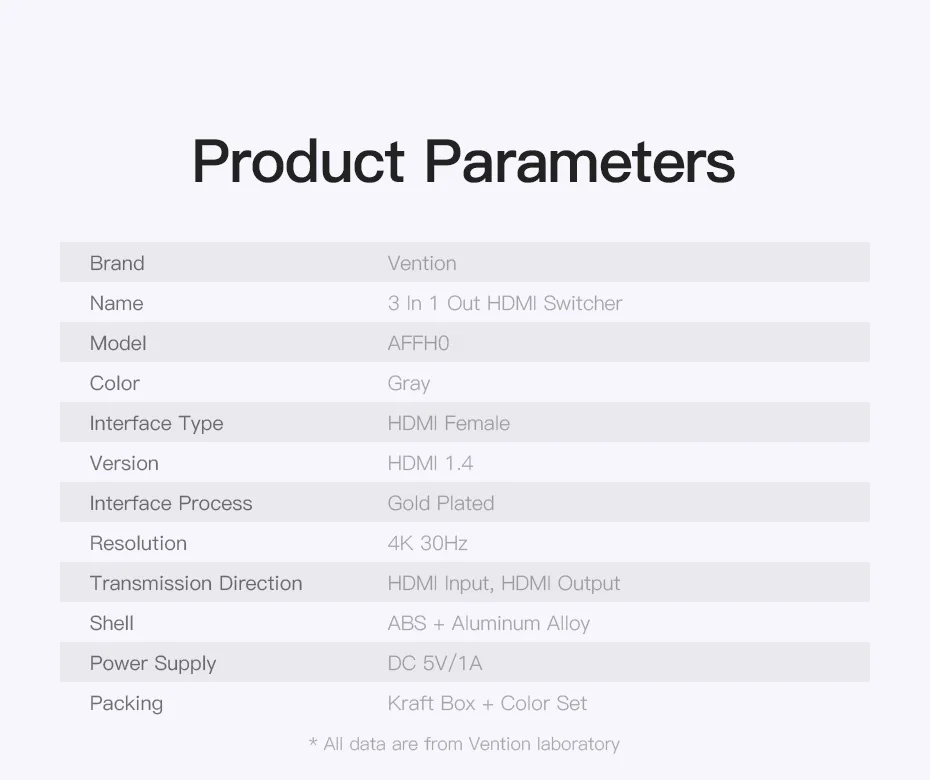This screenshot has width=930, height=780.
Task: Select the Brand row label
Action: [x=117, y=263]
